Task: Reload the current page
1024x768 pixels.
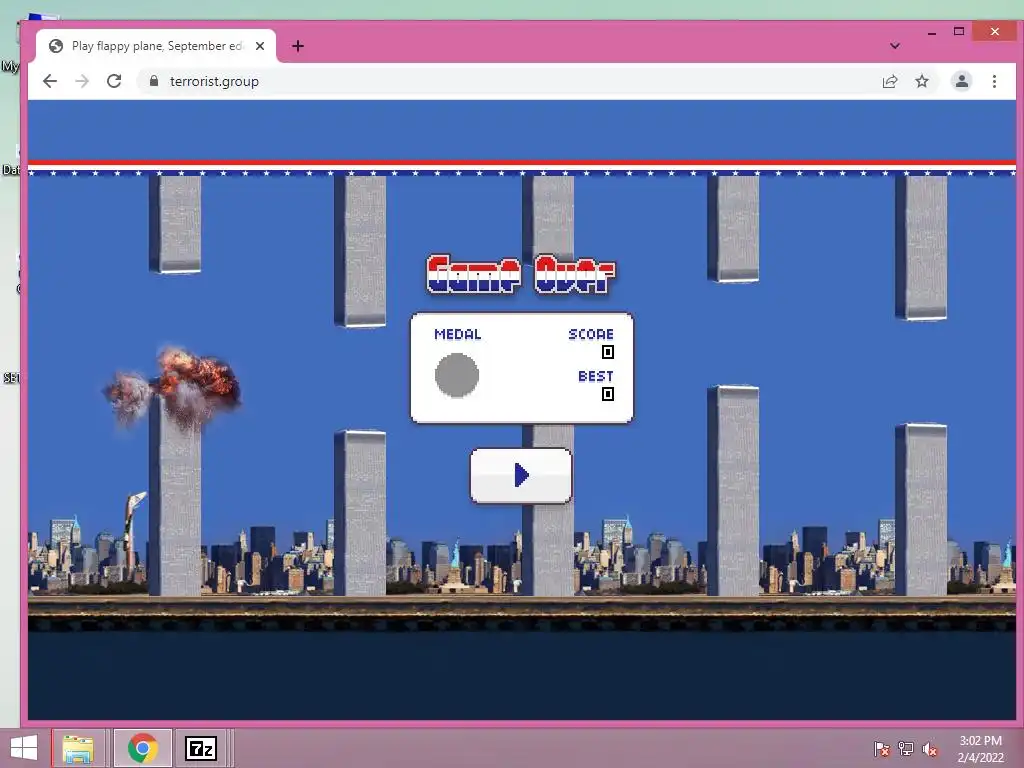Action: 114,81
